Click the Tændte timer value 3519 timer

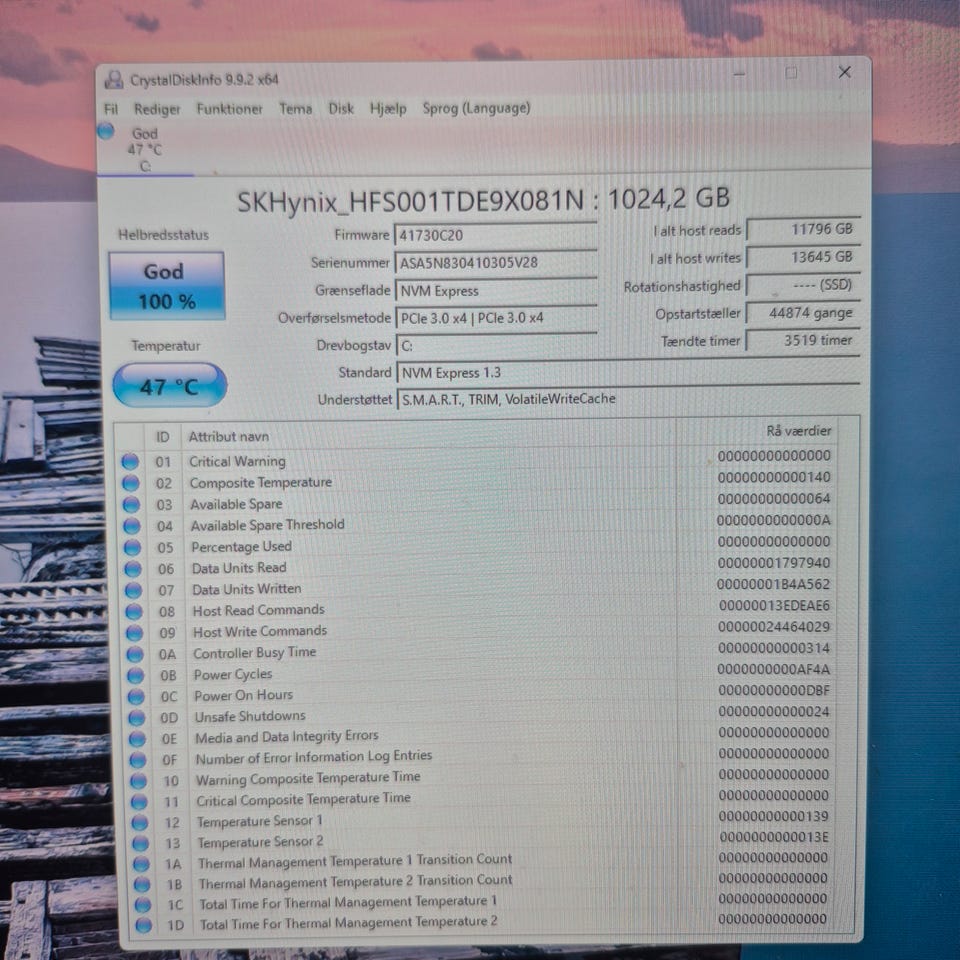coord(803,340)
